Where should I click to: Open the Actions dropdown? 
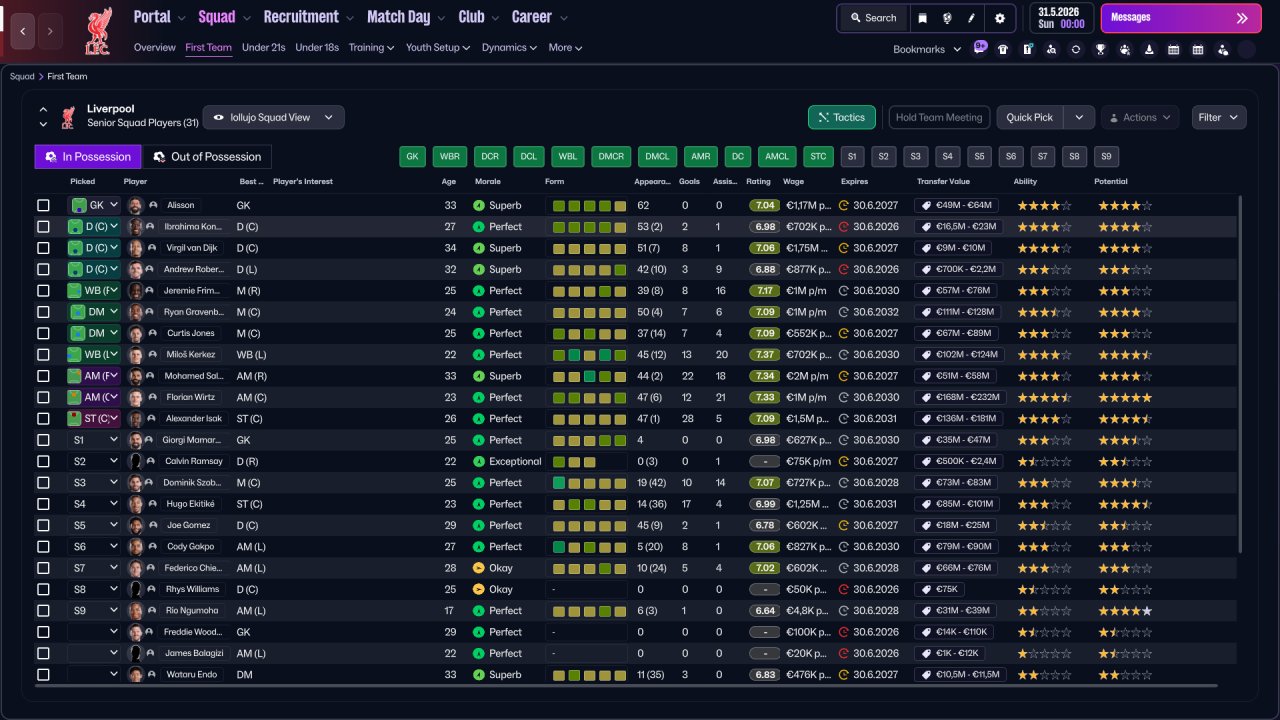click(1140, 117)
